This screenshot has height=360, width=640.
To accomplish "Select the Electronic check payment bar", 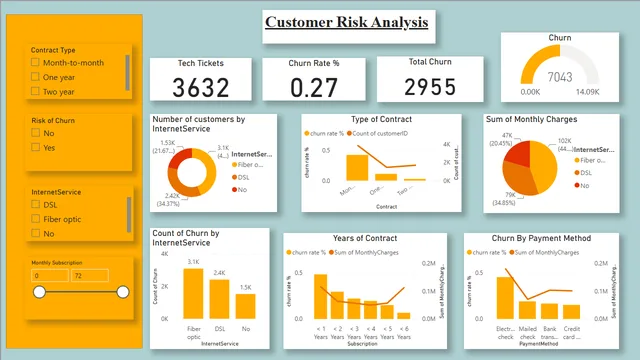I will 505,298.
